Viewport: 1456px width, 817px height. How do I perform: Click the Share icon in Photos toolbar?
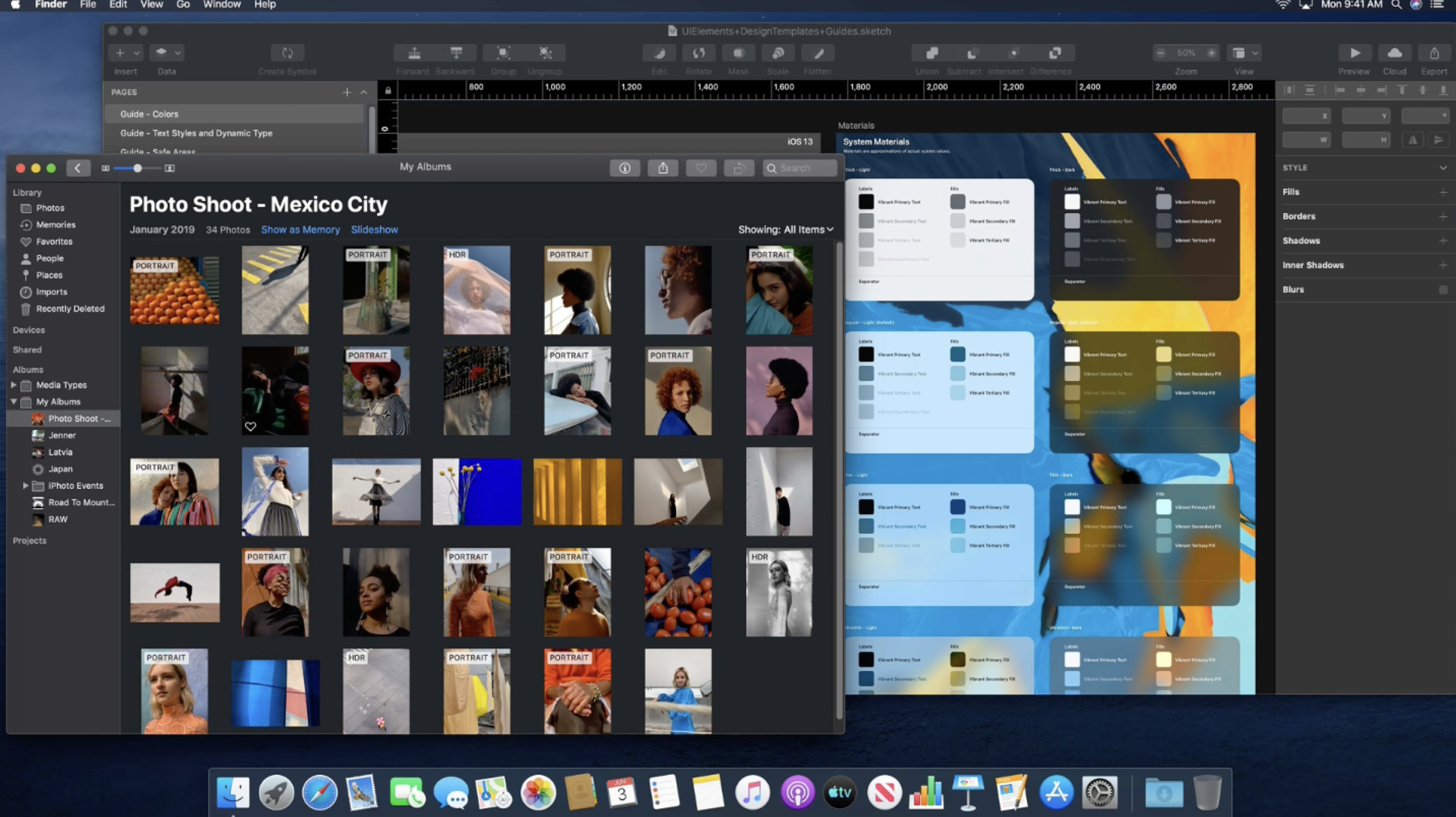coord(663,168)
